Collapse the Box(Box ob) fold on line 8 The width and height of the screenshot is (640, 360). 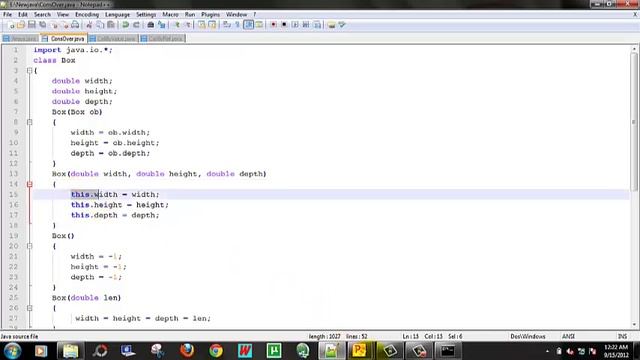29,122
